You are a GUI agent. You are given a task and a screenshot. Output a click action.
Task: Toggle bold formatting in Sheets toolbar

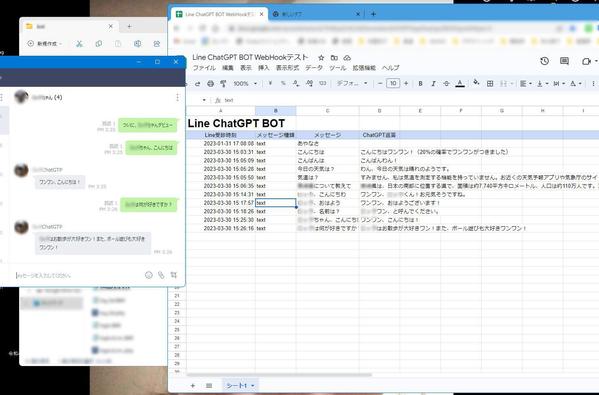click(420, 83)
